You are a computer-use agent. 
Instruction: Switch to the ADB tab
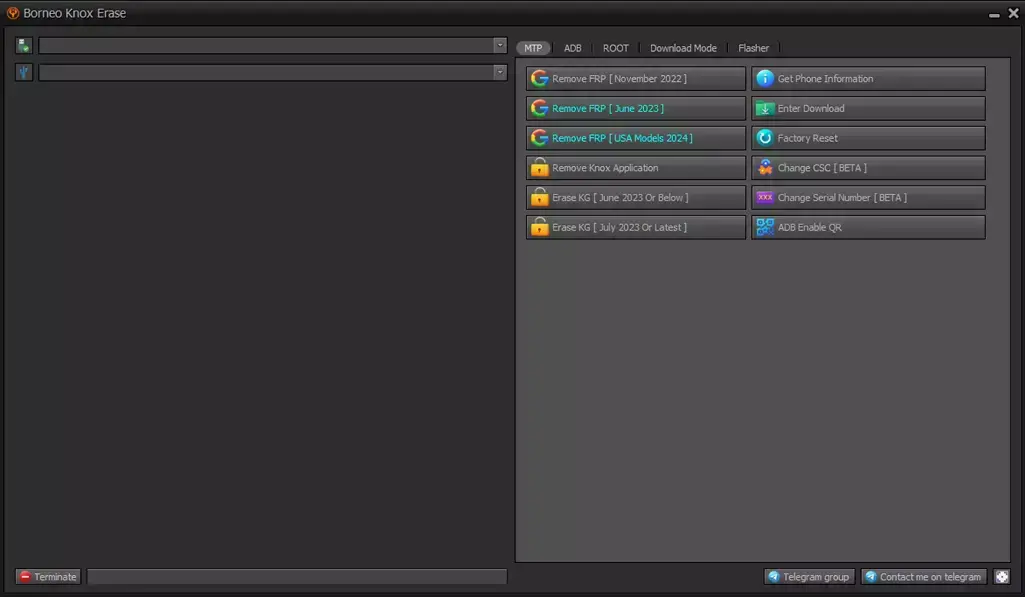(573, 48)
